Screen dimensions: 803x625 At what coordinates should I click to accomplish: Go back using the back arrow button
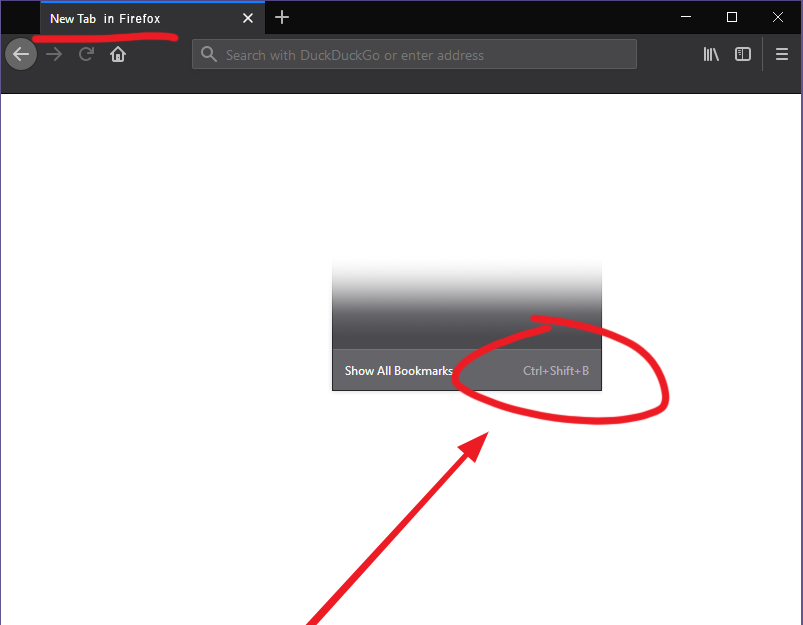click(21, 54)
